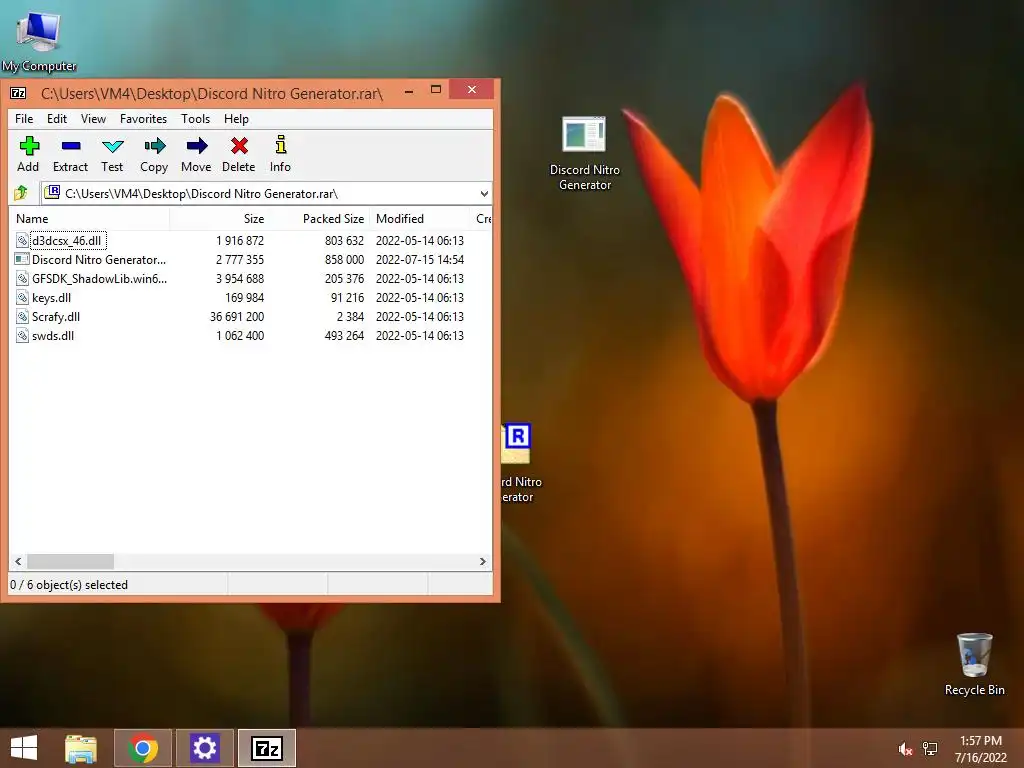The width and height of the screenshot is (1024, 768).
Task: Select the d3dcsx_46.dll file icon
Action: [22, 240]
